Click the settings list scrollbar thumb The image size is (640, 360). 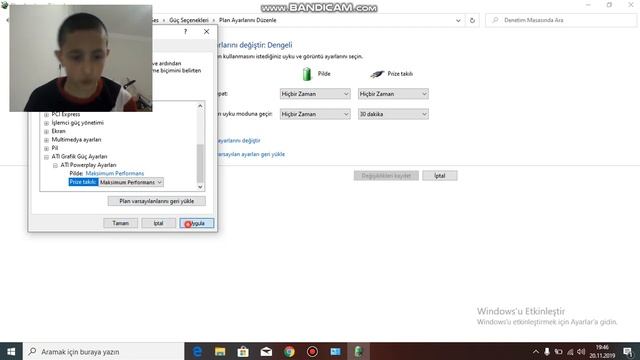(x=200, y=163)
